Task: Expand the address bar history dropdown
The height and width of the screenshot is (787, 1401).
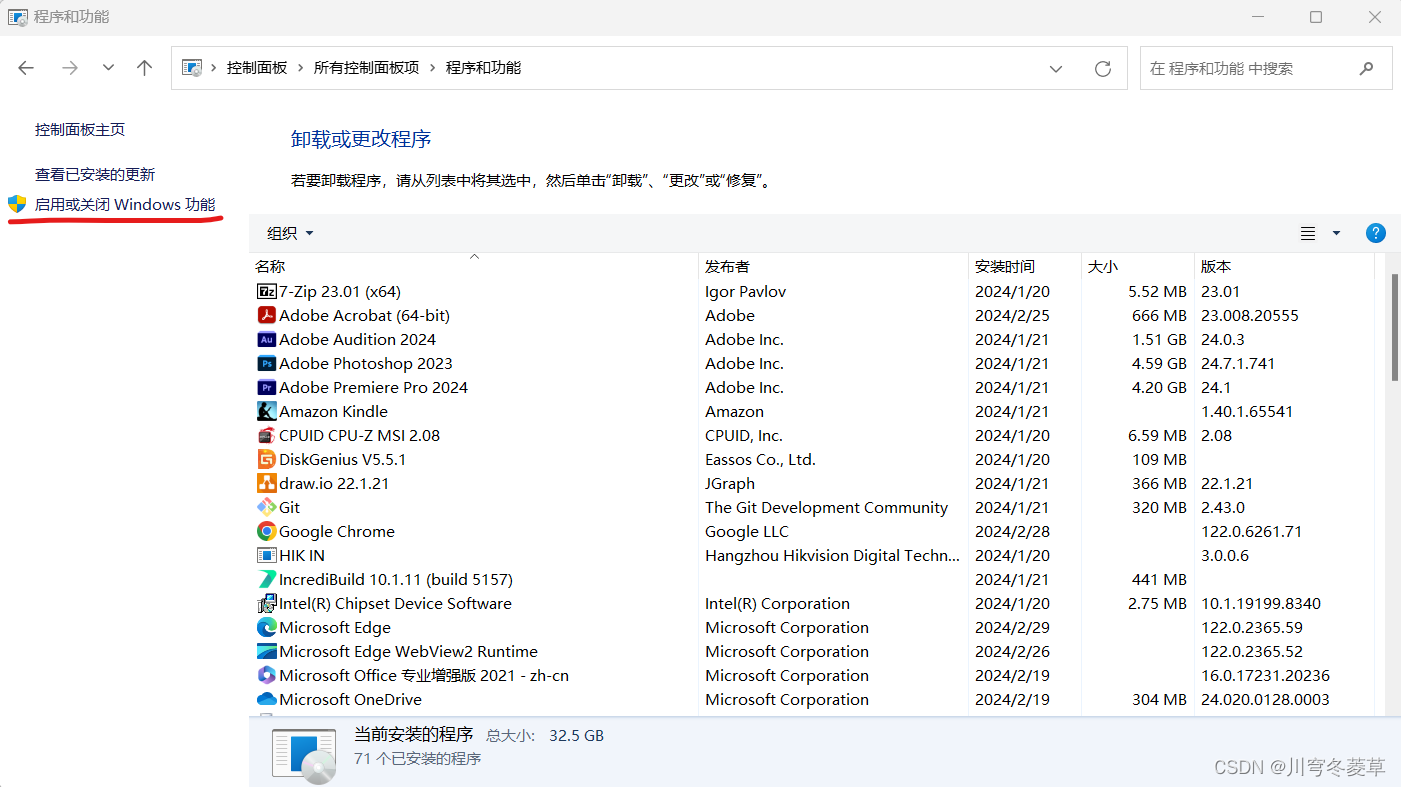Action: pyautogui.click(x=1056, y=68)
